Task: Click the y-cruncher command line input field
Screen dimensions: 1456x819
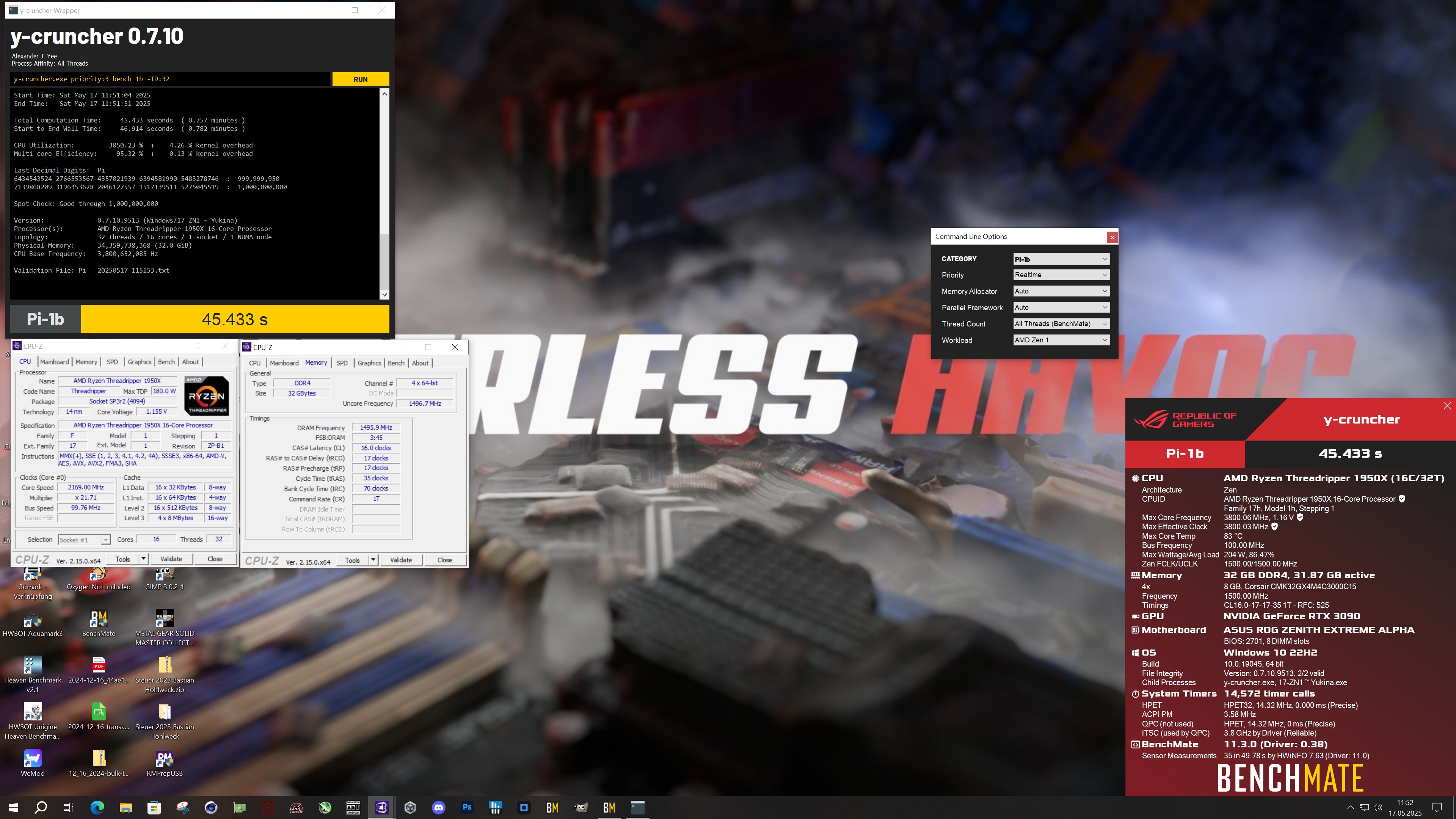Action: 169,79
